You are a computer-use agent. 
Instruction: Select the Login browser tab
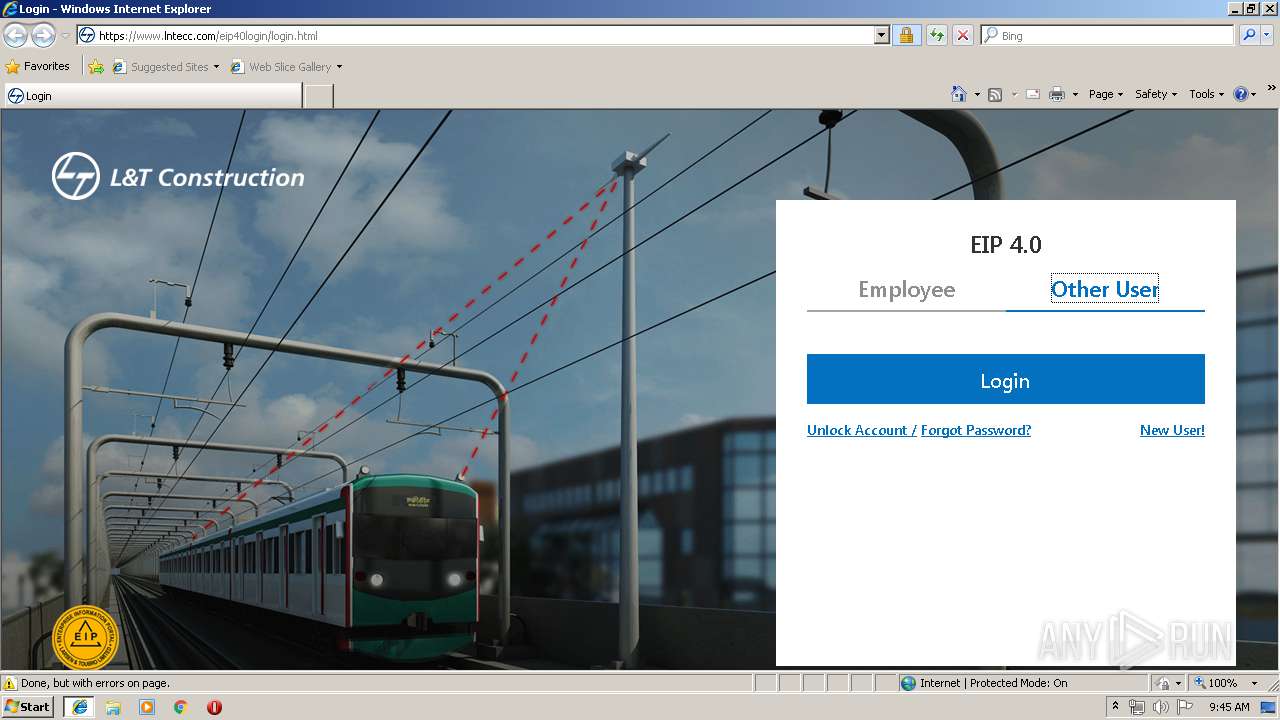coord(152,96)
